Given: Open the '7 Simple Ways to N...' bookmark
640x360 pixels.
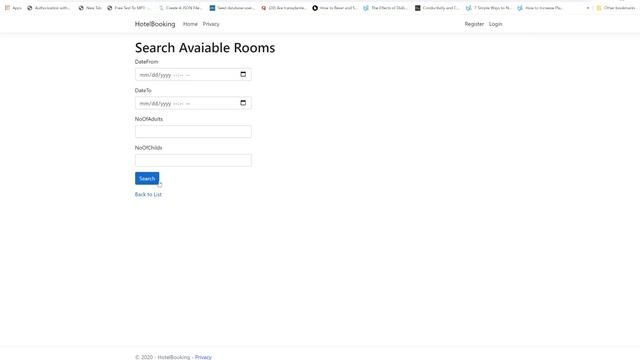Looking at the screenshot, I should 489,8.
